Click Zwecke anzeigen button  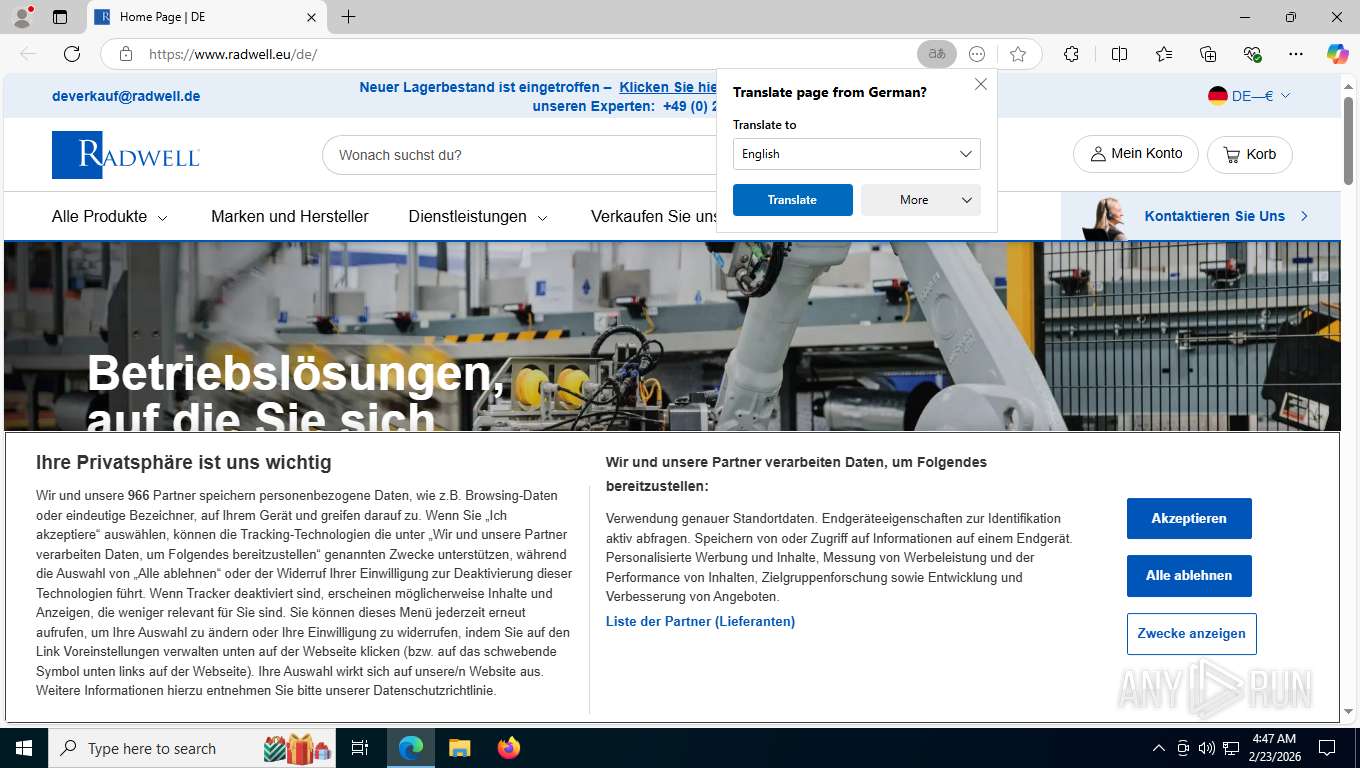pos(1192,634)
